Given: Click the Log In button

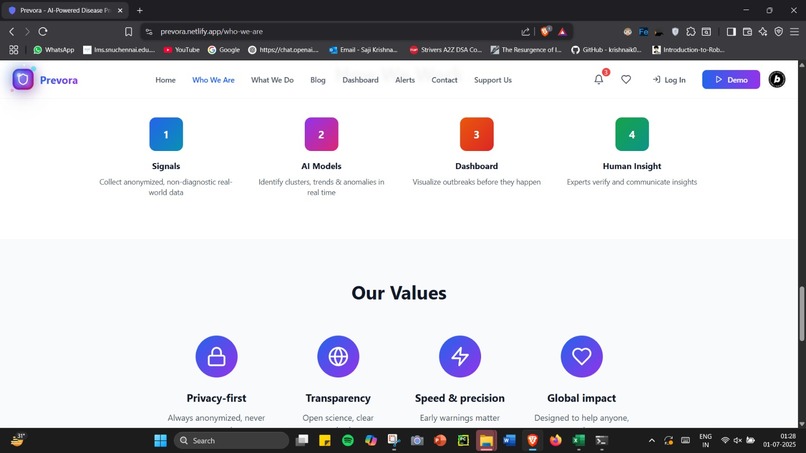Looking at the screenshot, I should pyautogui.click(x=669, y=80).
